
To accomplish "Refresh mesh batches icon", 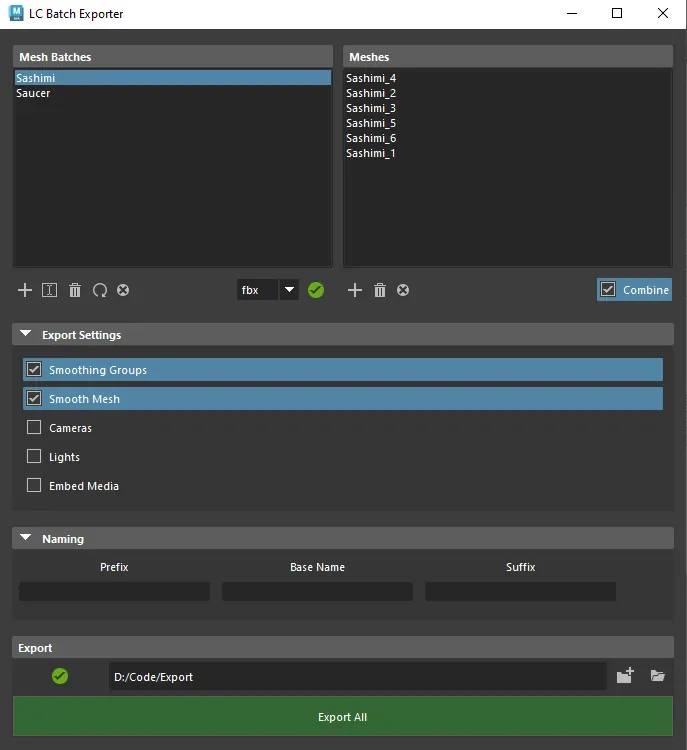I will [x=100, y=290].
